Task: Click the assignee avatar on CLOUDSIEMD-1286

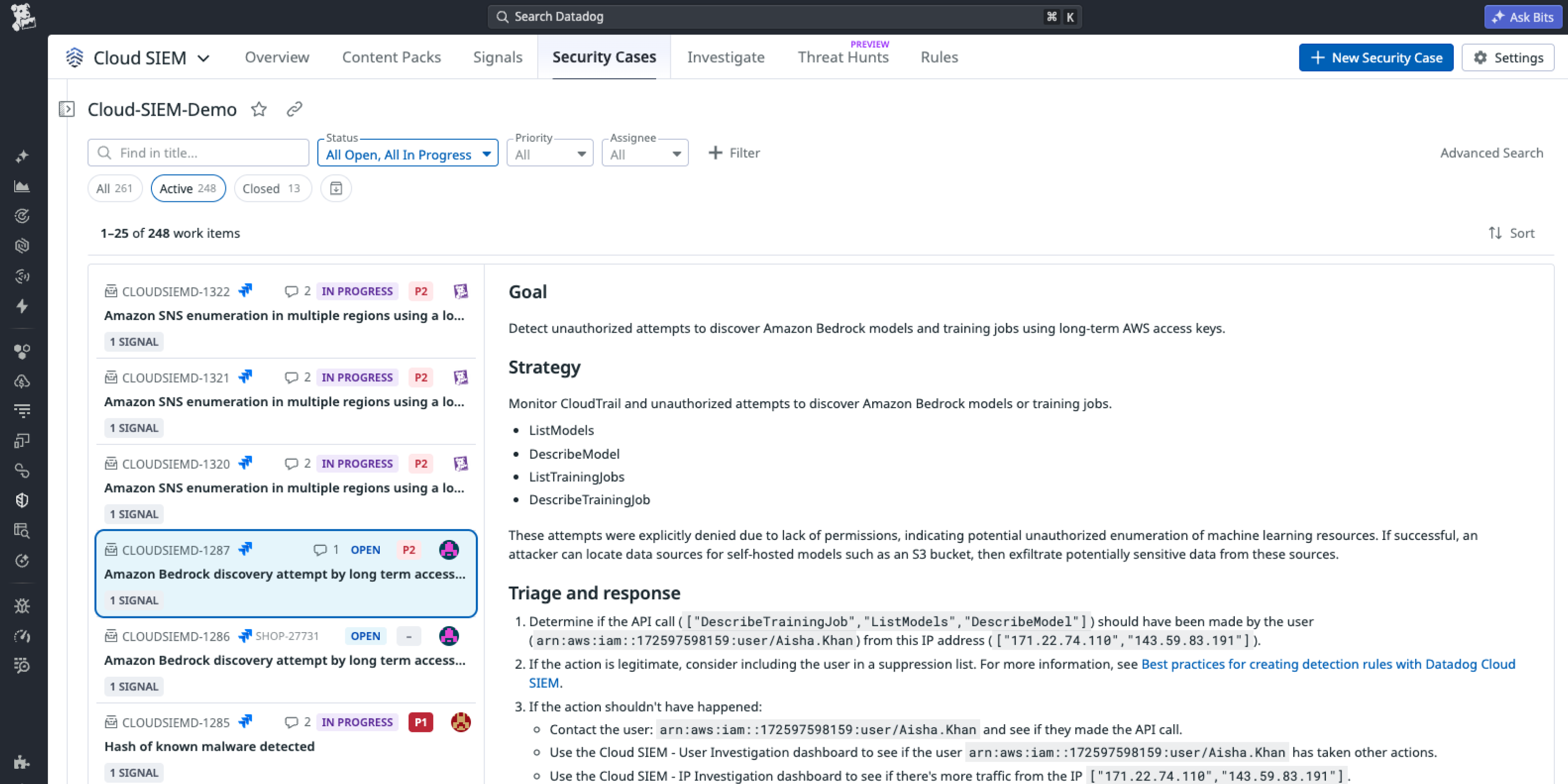Action: coord(449,636)
